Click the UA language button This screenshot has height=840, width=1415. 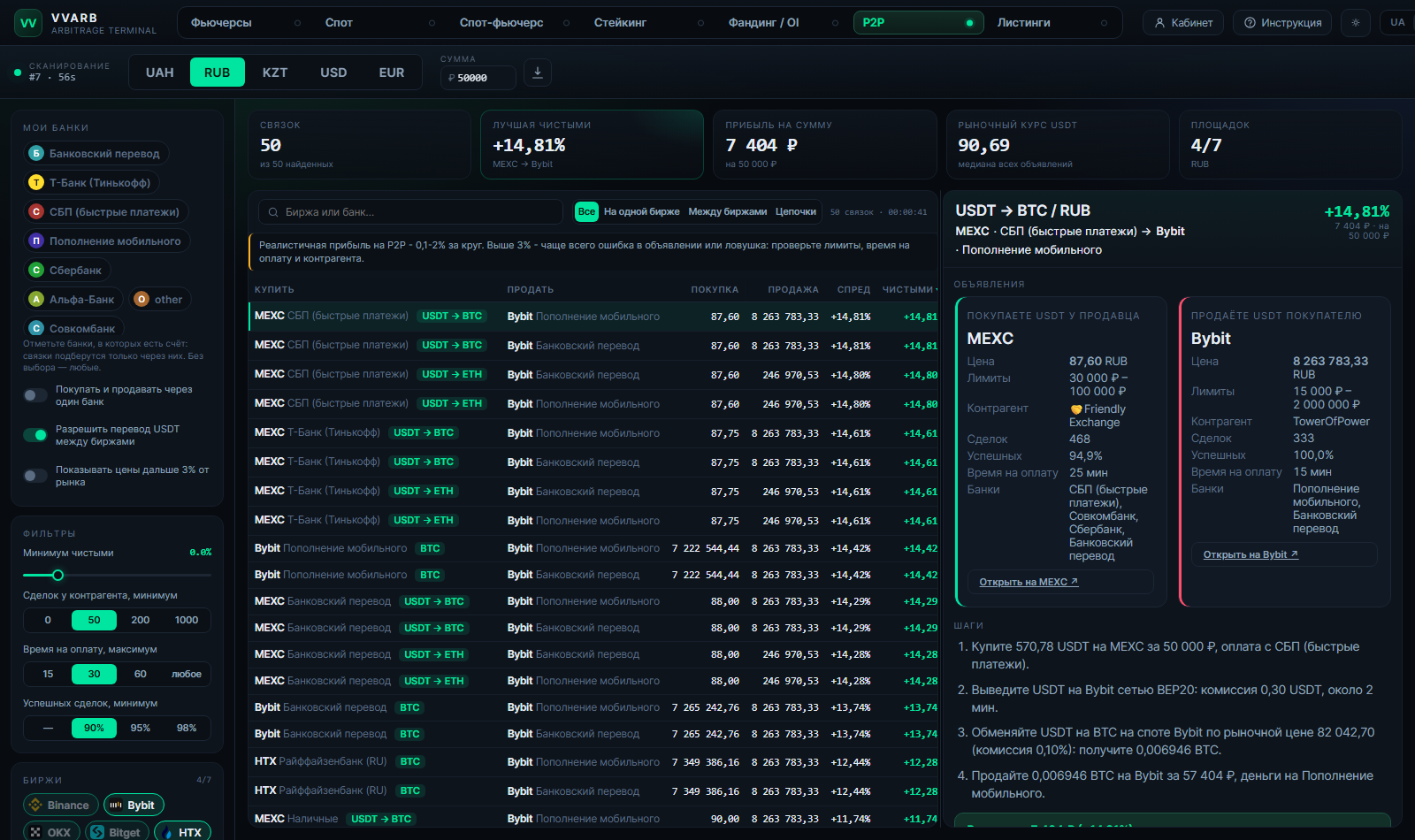click(x=1397, y=23)
